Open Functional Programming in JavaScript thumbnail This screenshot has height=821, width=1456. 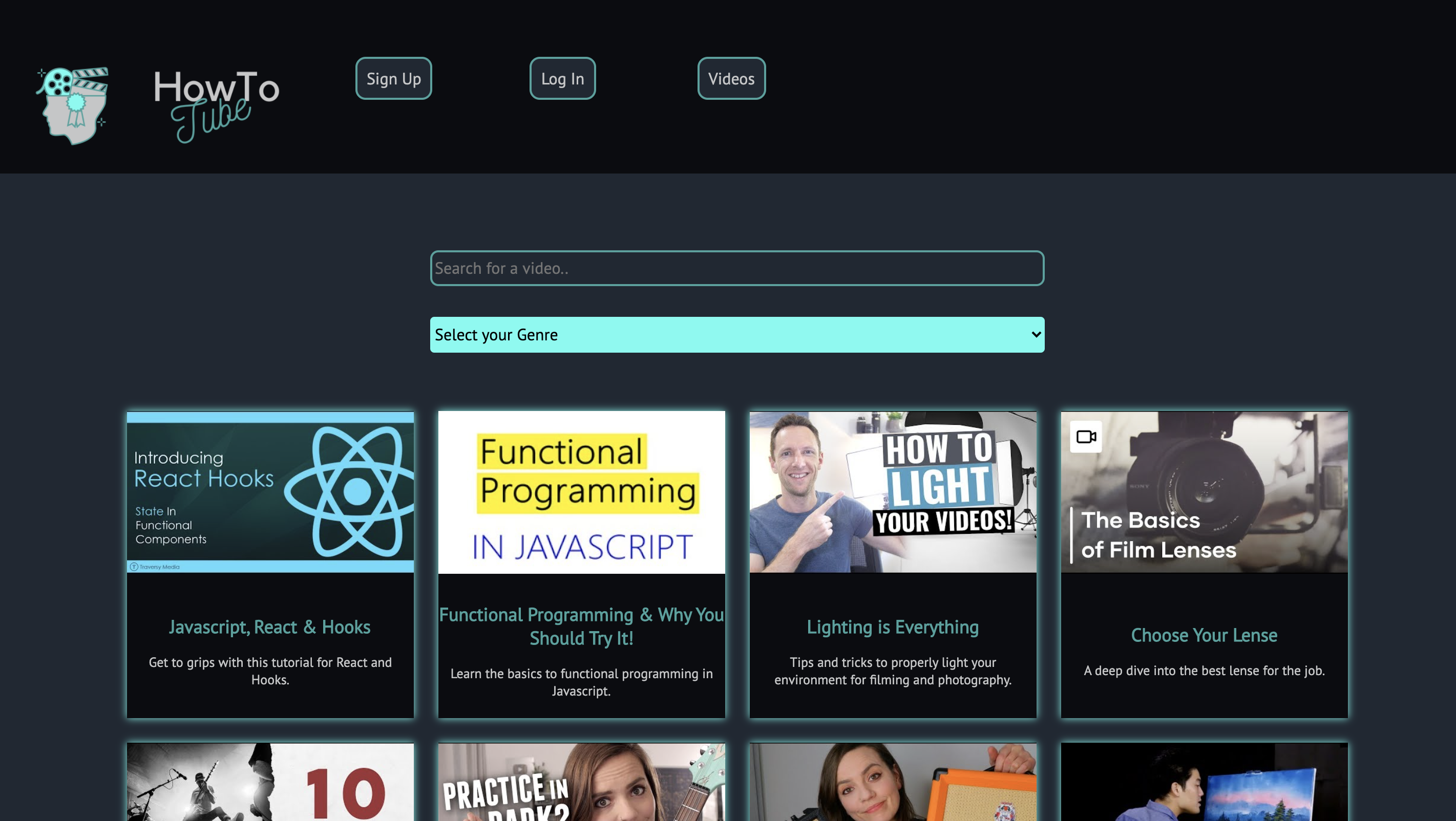point(581,492)
